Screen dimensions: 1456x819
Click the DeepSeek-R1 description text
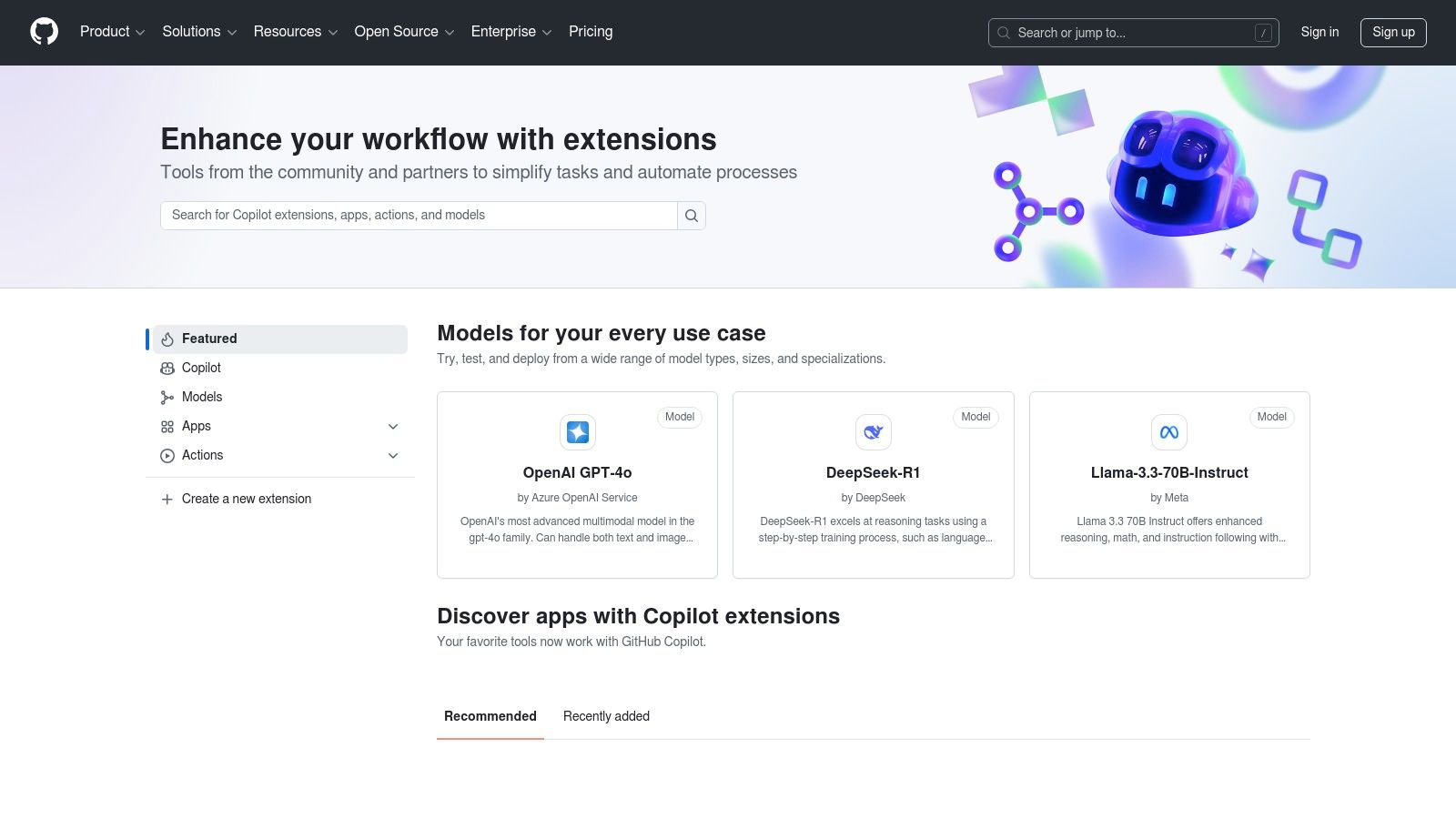874,530
